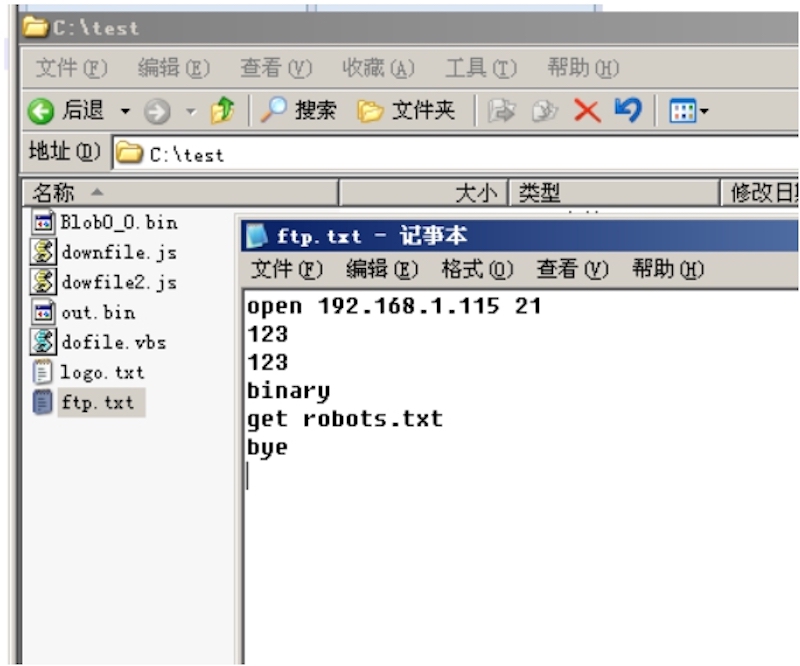Open Notepad's 格式(O) menu
This screenshot has width=800, height=666.
point(477,269)
